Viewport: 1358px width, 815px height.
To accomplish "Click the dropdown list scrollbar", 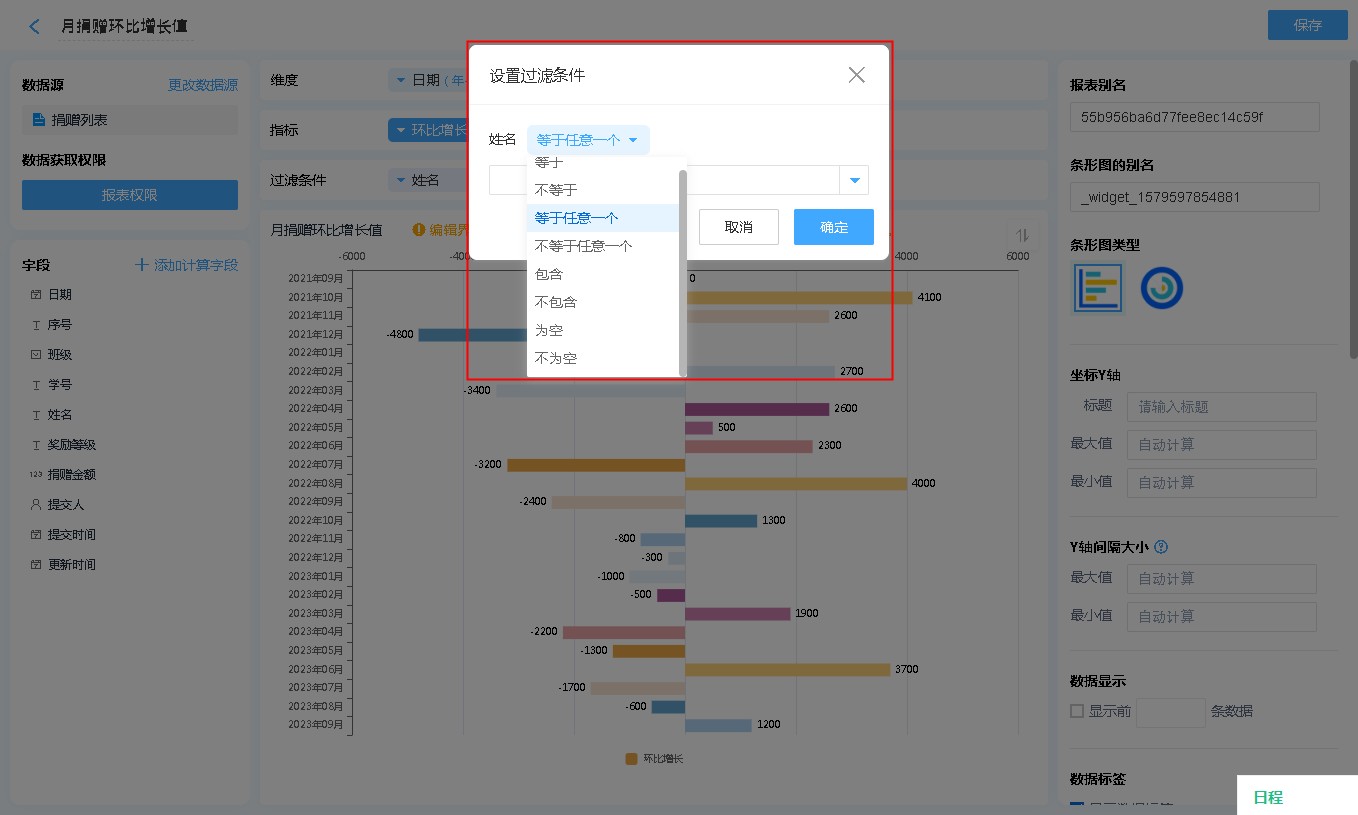I will point(683,270).
